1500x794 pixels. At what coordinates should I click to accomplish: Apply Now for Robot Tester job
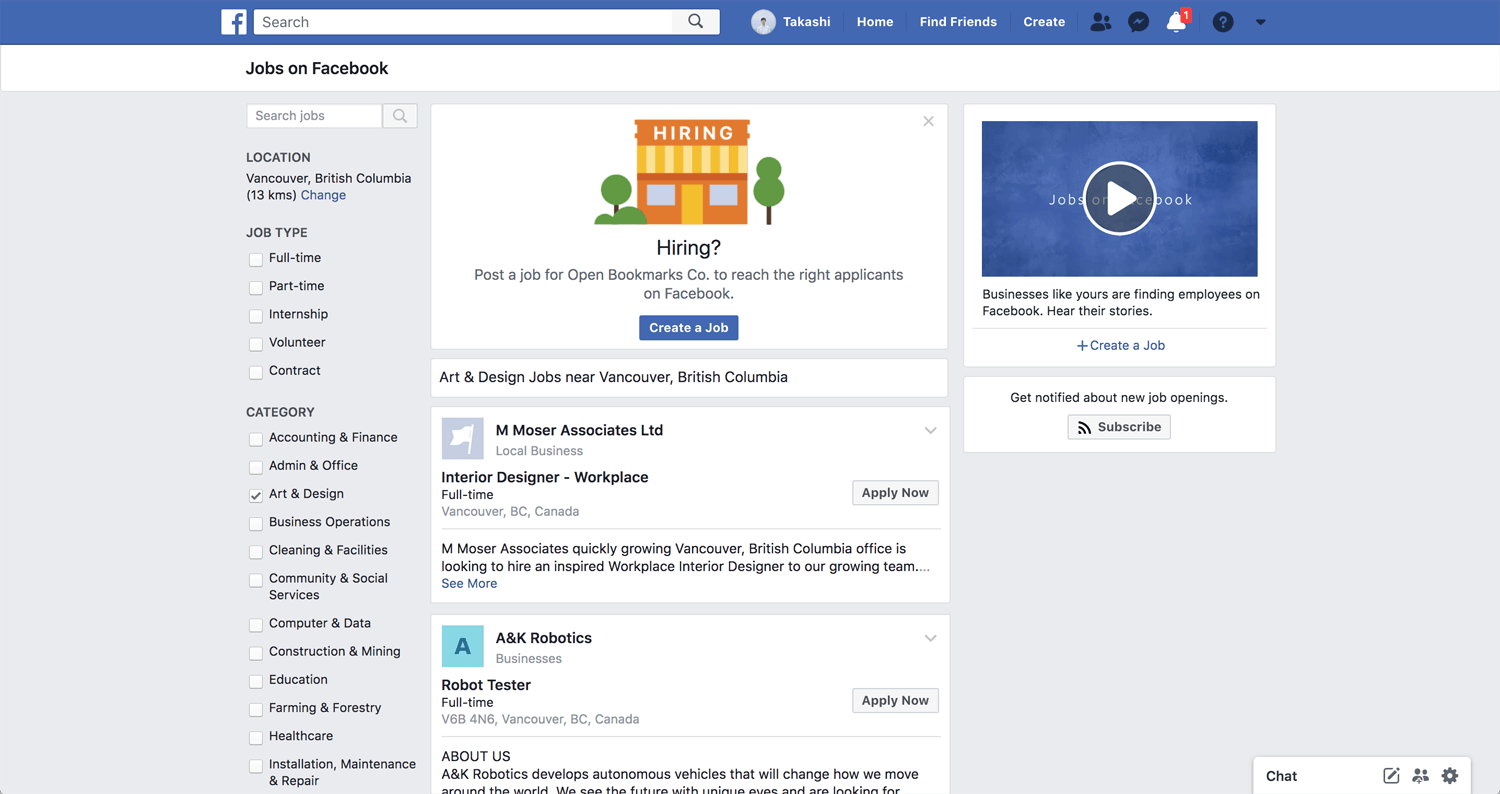tap(895, 701)
